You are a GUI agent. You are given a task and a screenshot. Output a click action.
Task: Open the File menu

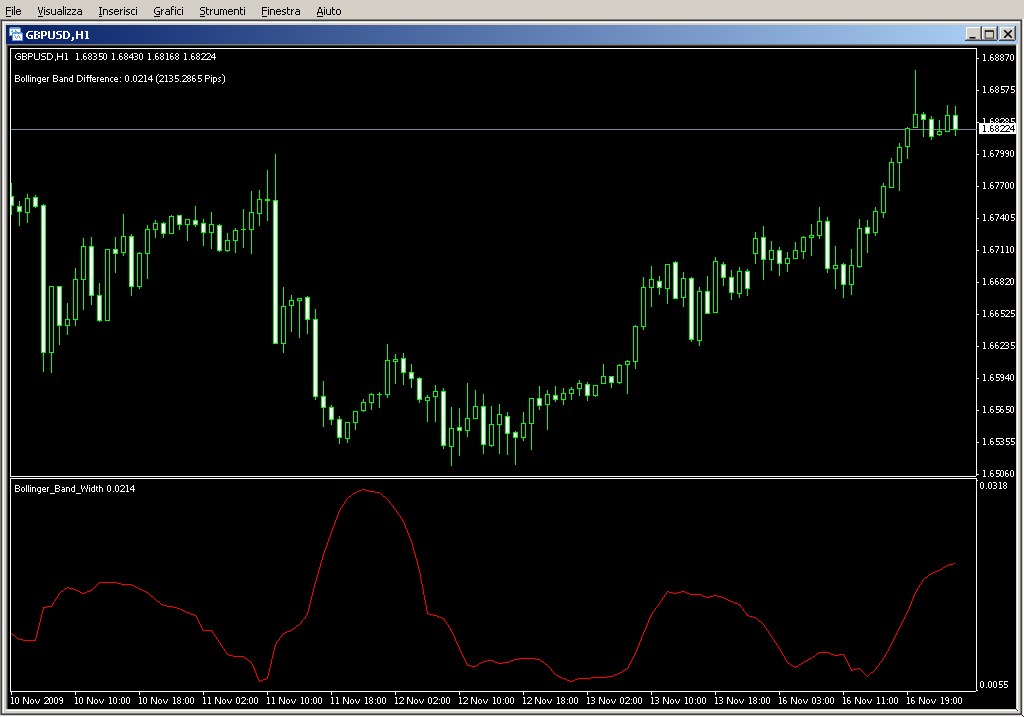point(13,11)
